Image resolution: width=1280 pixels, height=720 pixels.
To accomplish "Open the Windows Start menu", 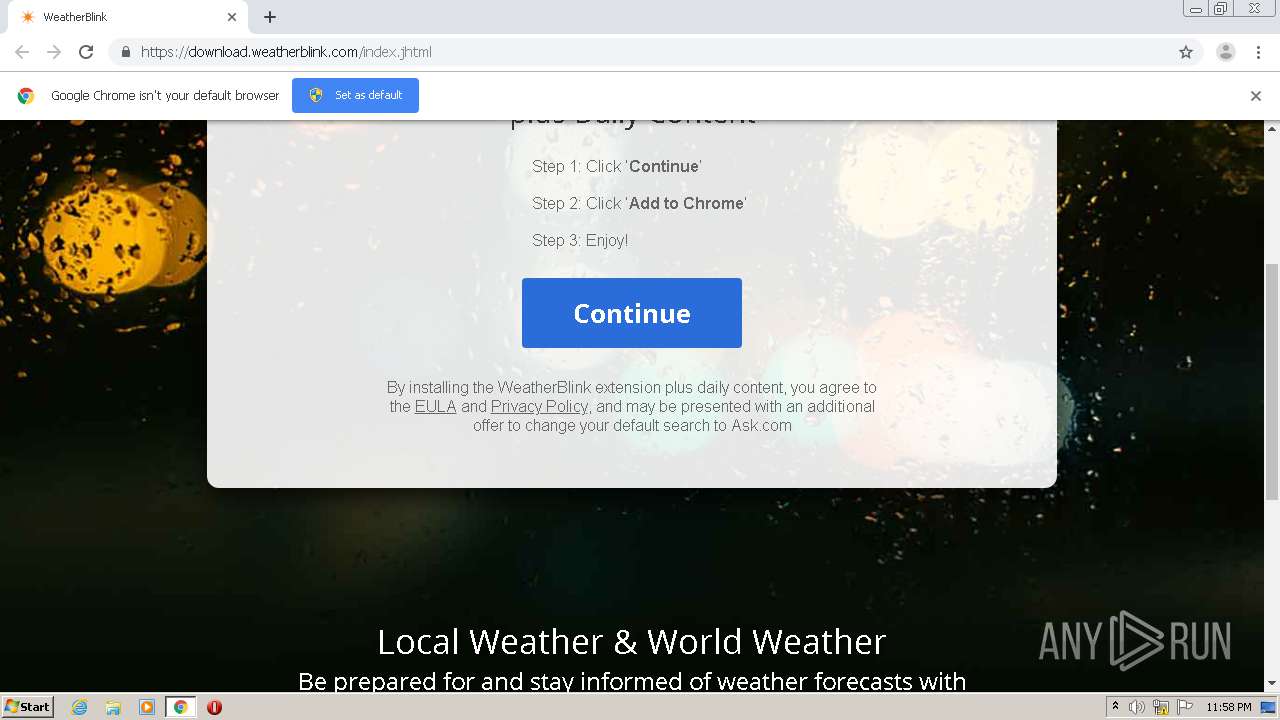I will click(28, 707).
